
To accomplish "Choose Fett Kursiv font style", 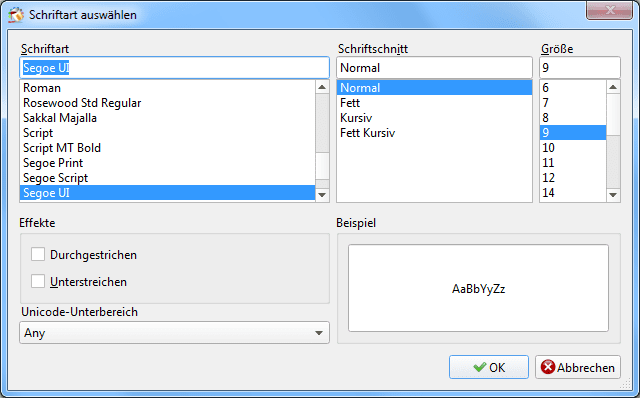I will coord(434,133).
